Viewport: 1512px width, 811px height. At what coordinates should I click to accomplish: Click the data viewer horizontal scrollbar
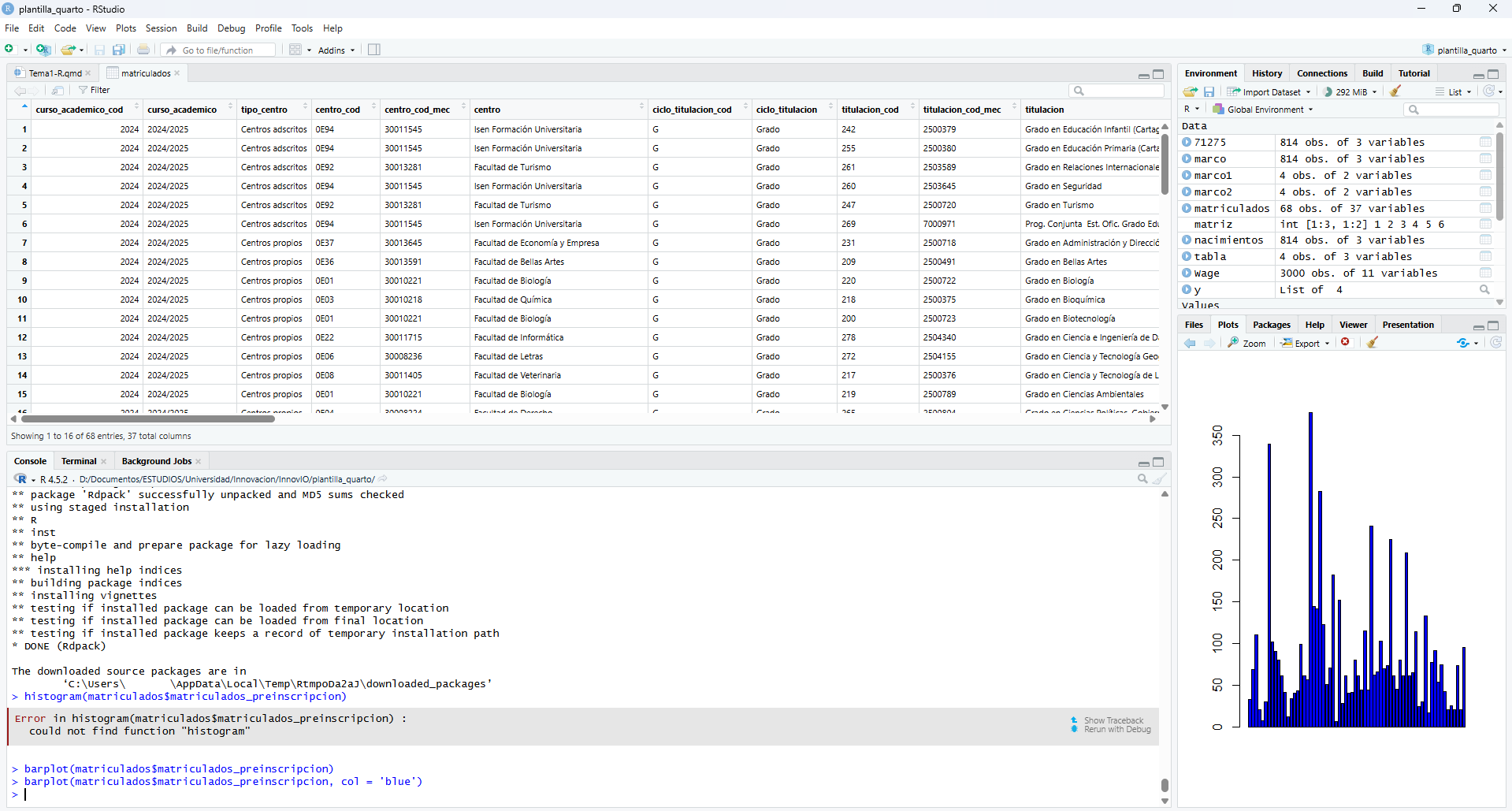coord(148,419)
